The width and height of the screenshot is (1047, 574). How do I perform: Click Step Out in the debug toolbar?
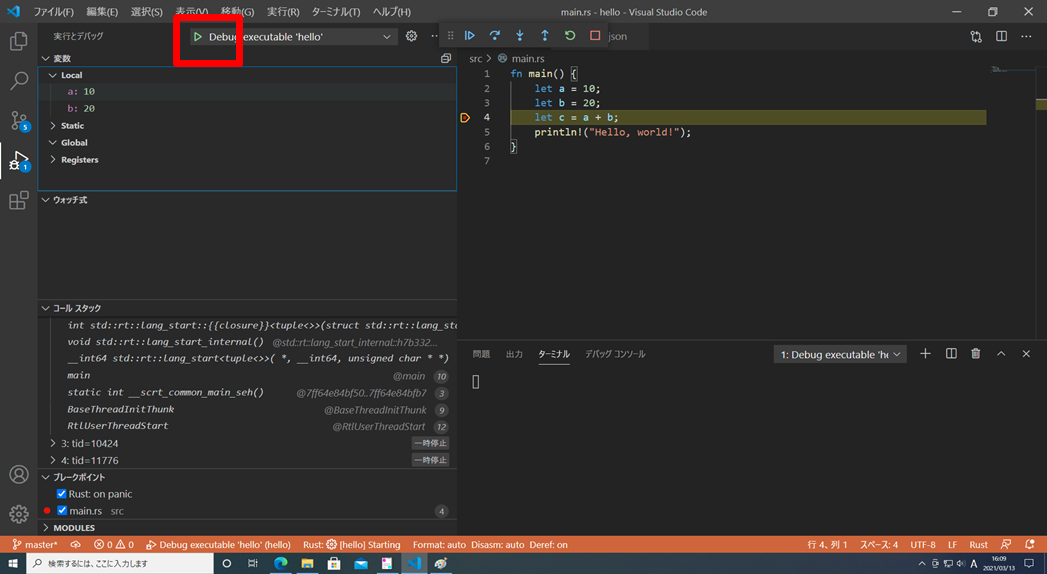tap(545, 35)
